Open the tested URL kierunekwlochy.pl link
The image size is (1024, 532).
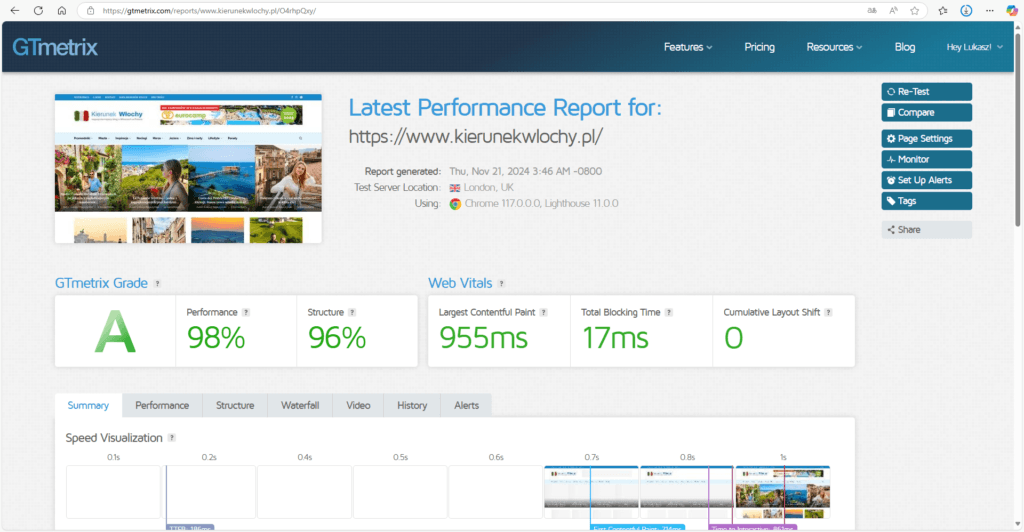pos(475,136)
